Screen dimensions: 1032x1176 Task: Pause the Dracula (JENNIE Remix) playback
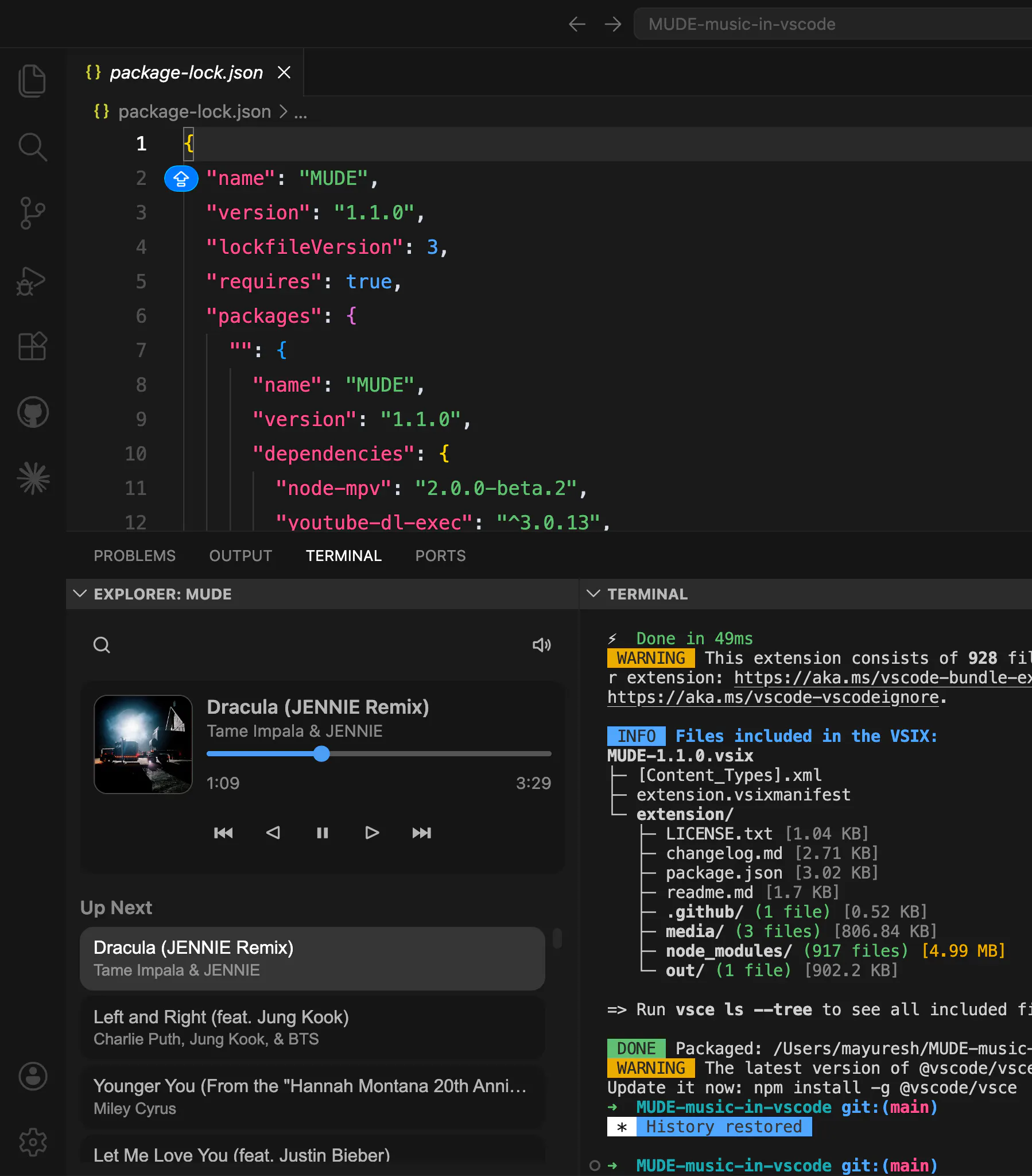(323, 833)
